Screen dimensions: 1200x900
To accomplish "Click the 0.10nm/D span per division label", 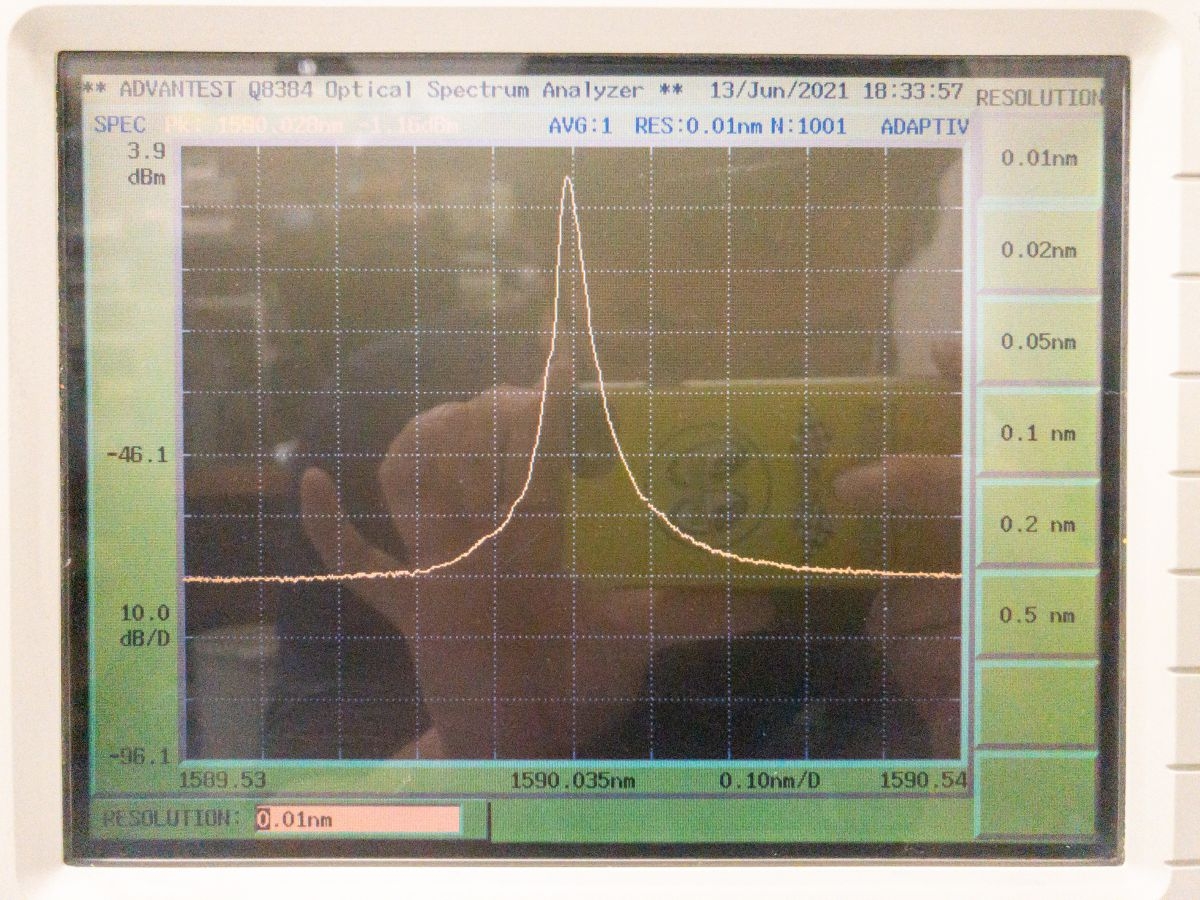I will (769, 780).
